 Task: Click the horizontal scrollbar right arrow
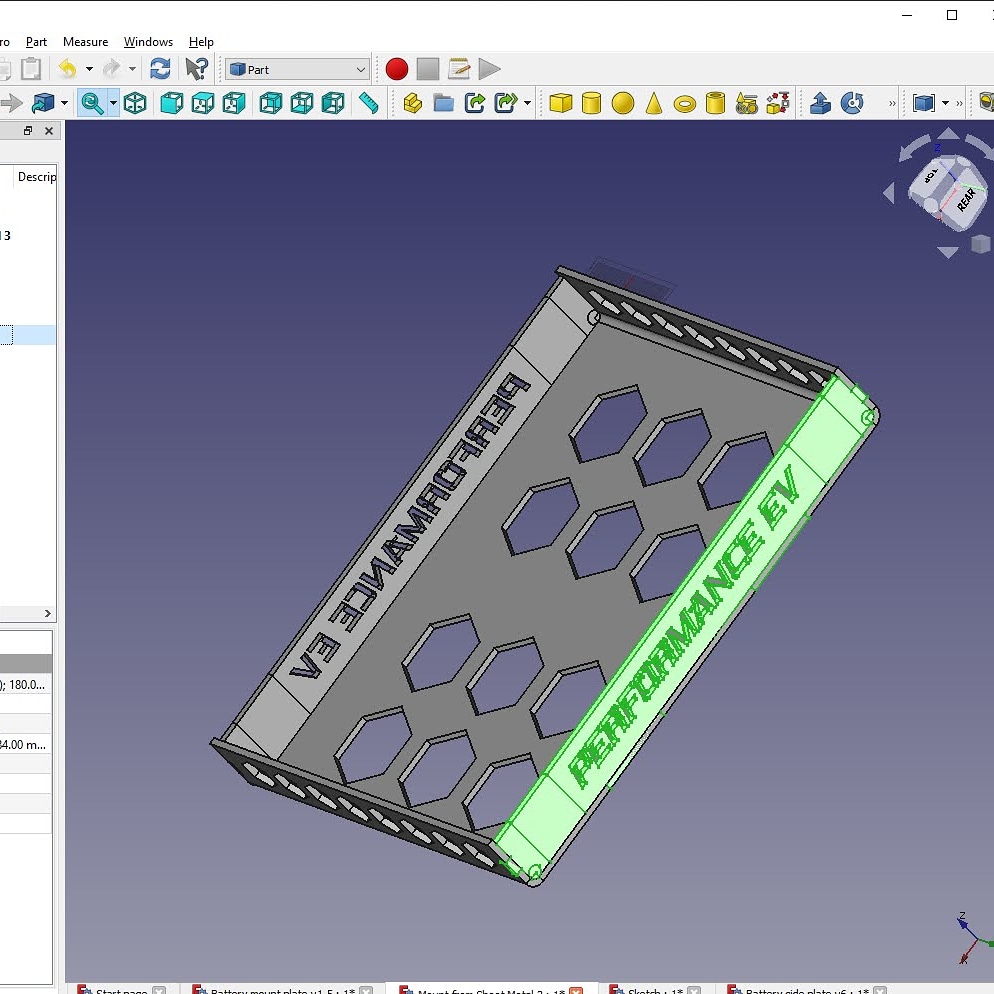48,613
